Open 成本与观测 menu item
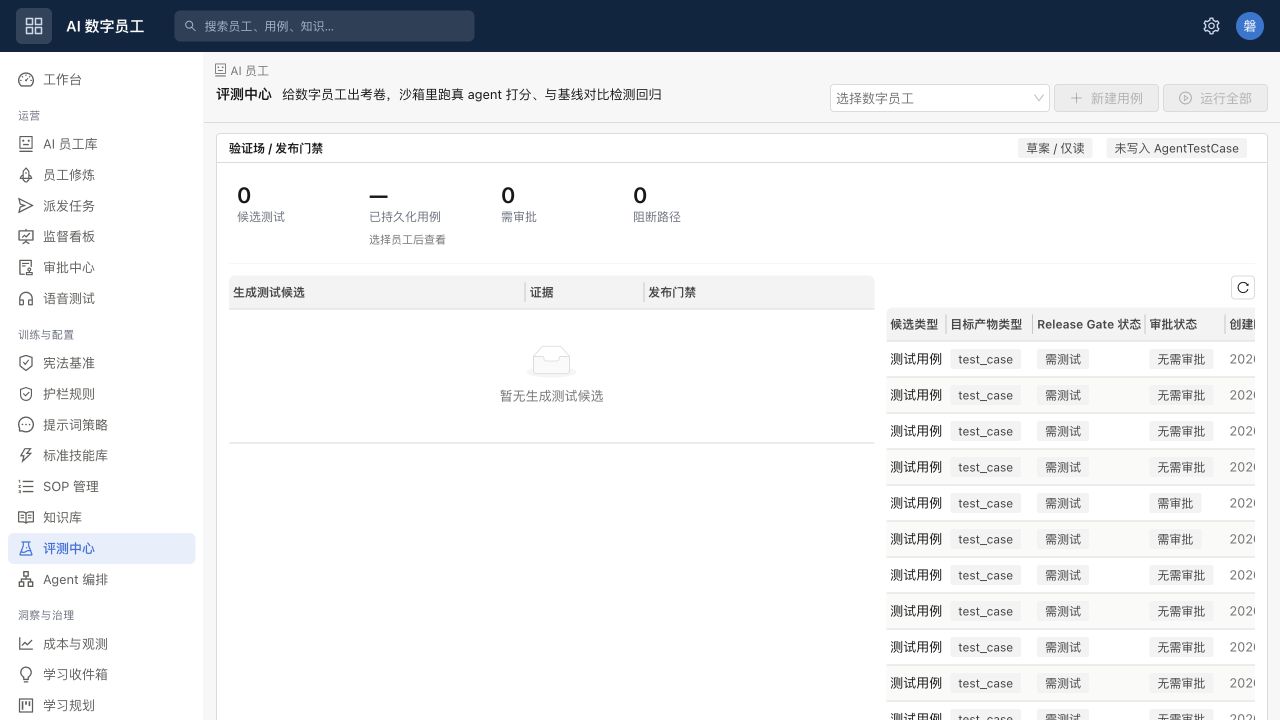Image resolution: width=1280 pixels, height=720 pixels. coord(102,644)
